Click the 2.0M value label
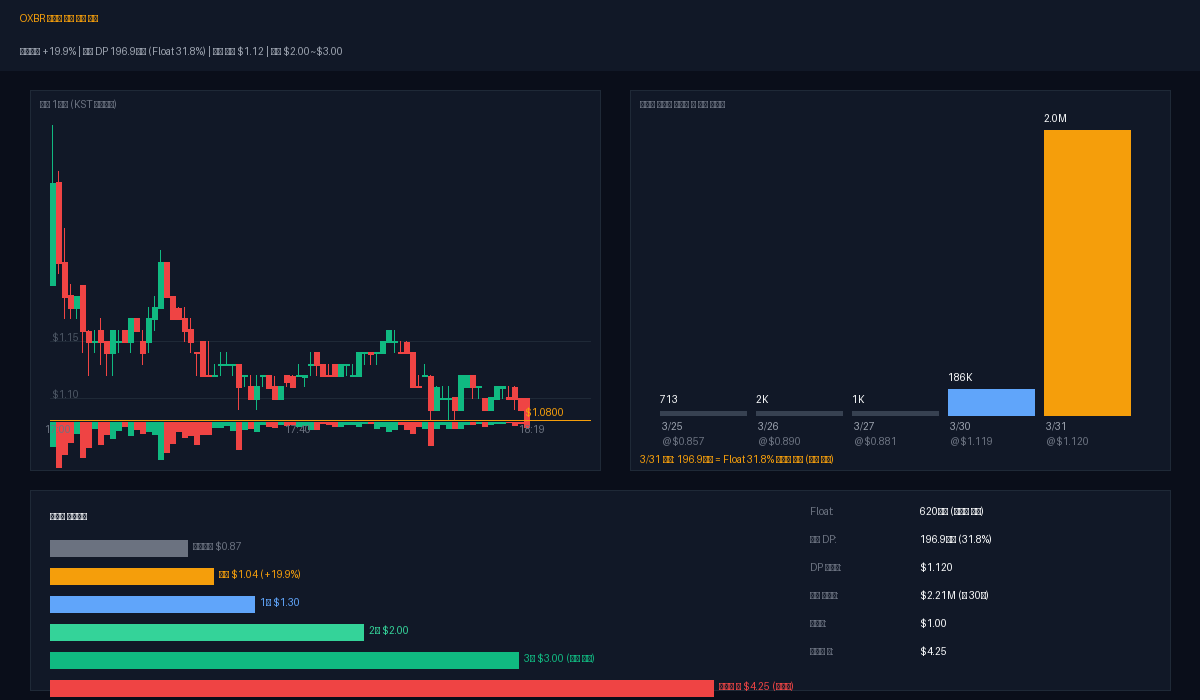The width and height of the screenshot is (1200, 700). pos(1055,118)
